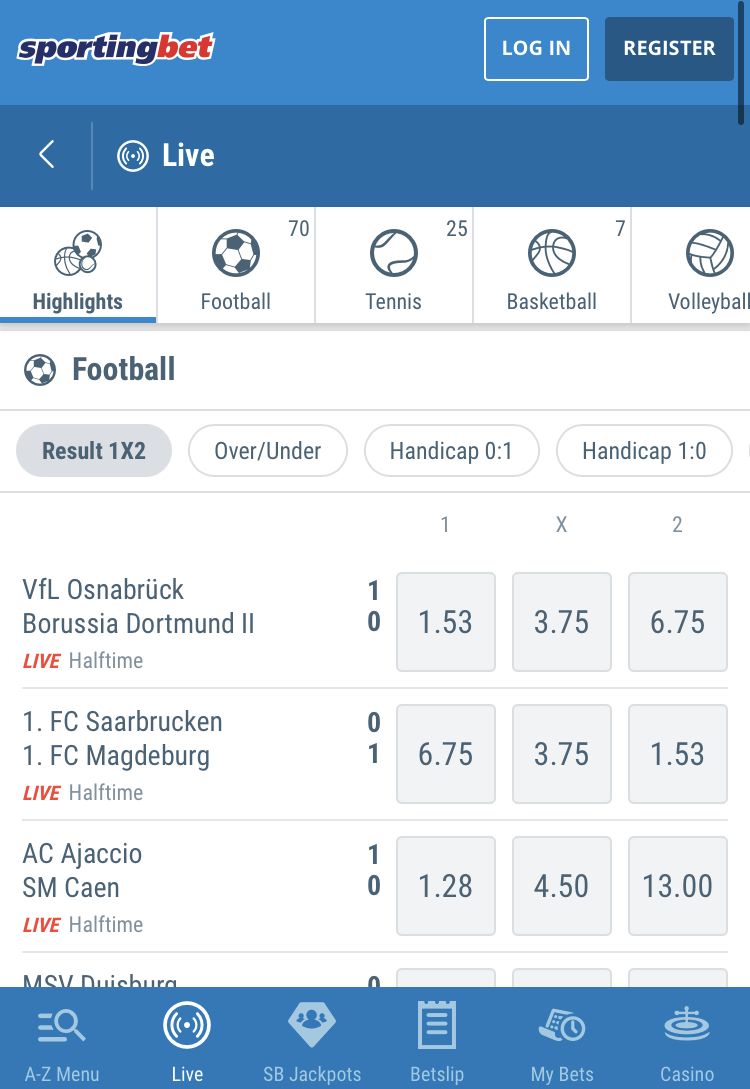Pick 1.53 odds for VfL Osnabrück win
Viewport: 750px width, 1089px height.
point(446,622)
